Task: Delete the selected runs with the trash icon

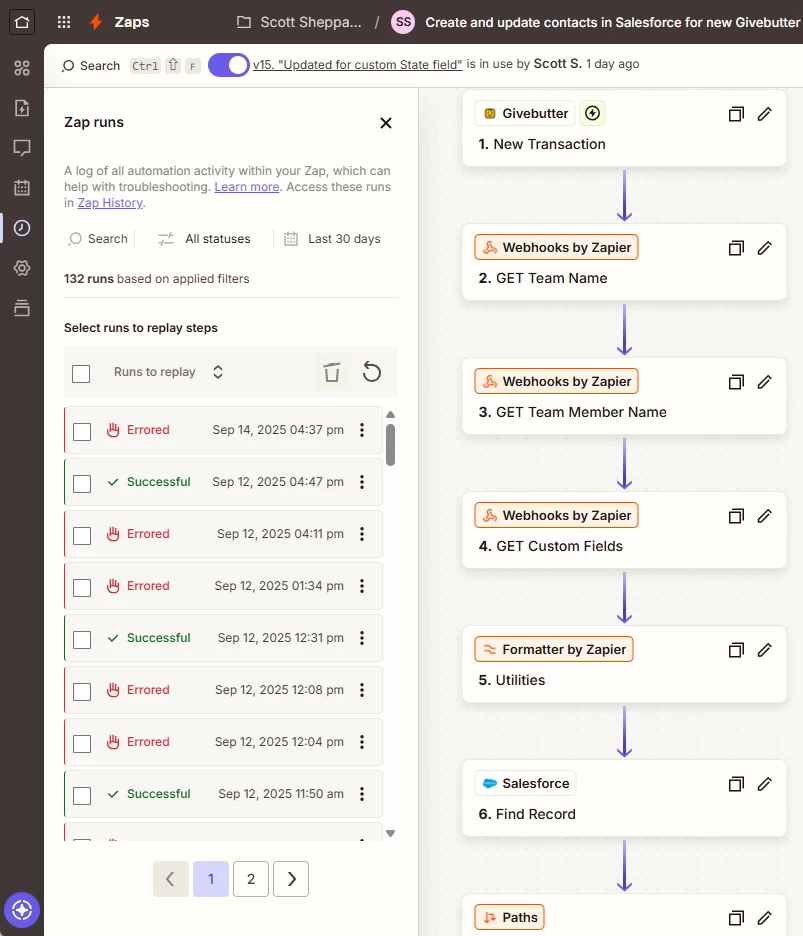Action: coord(332,372)
